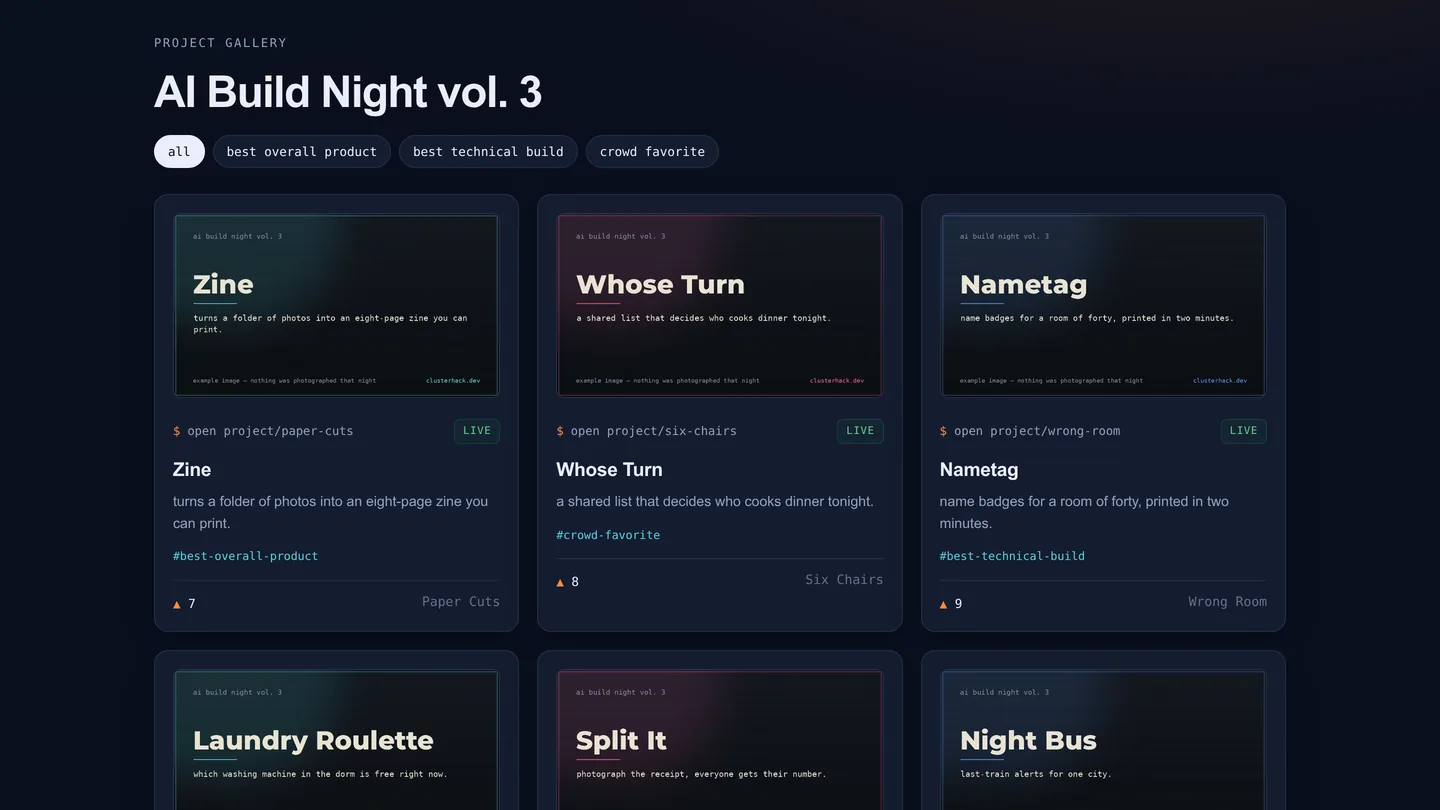The height and width of the screenshot is (810, 1440).
Task: Click the "open project/six-chairs" command
Action: (x=646, y=431)
